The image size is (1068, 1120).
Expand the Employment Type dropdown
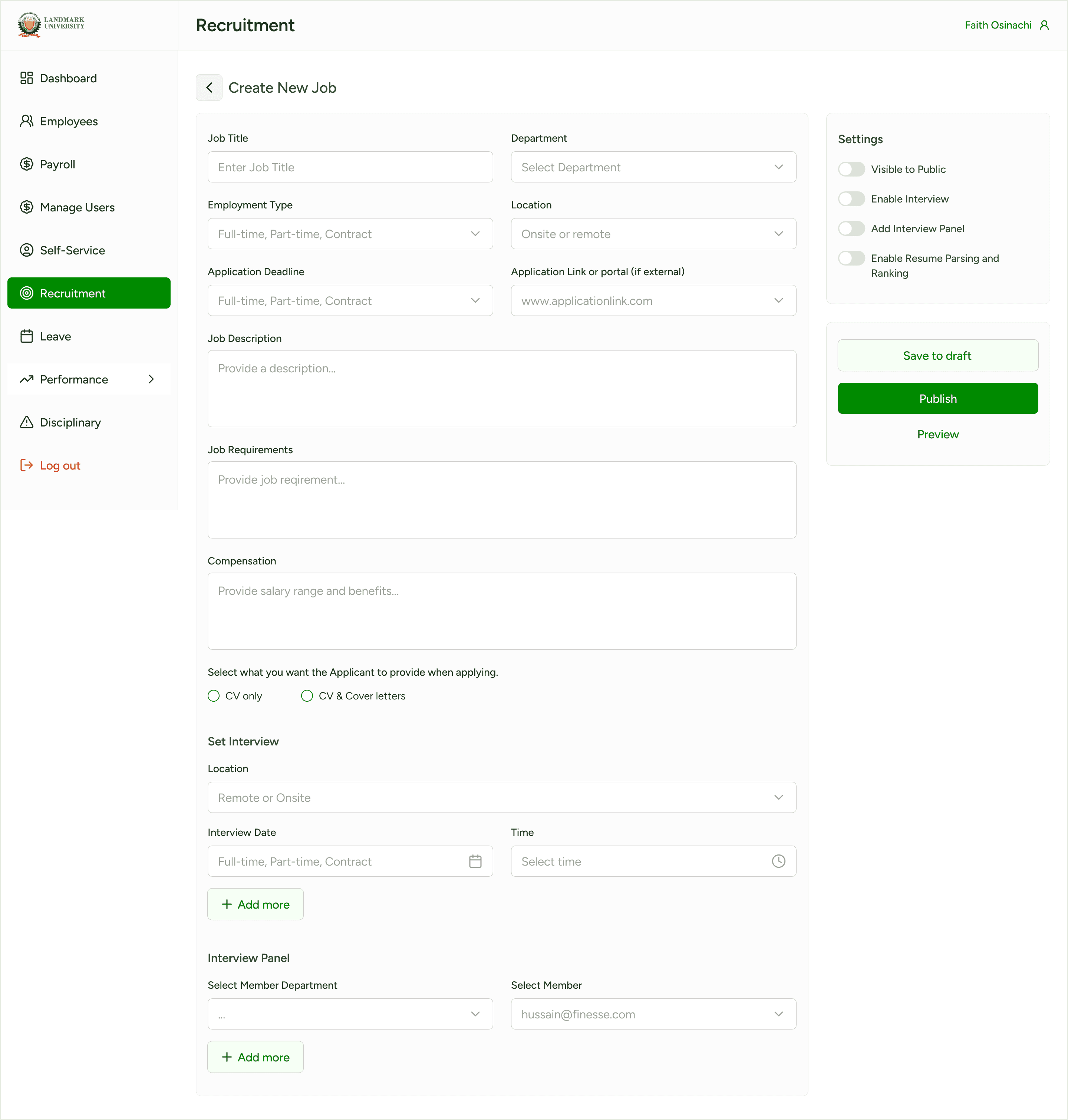(350, 233)
